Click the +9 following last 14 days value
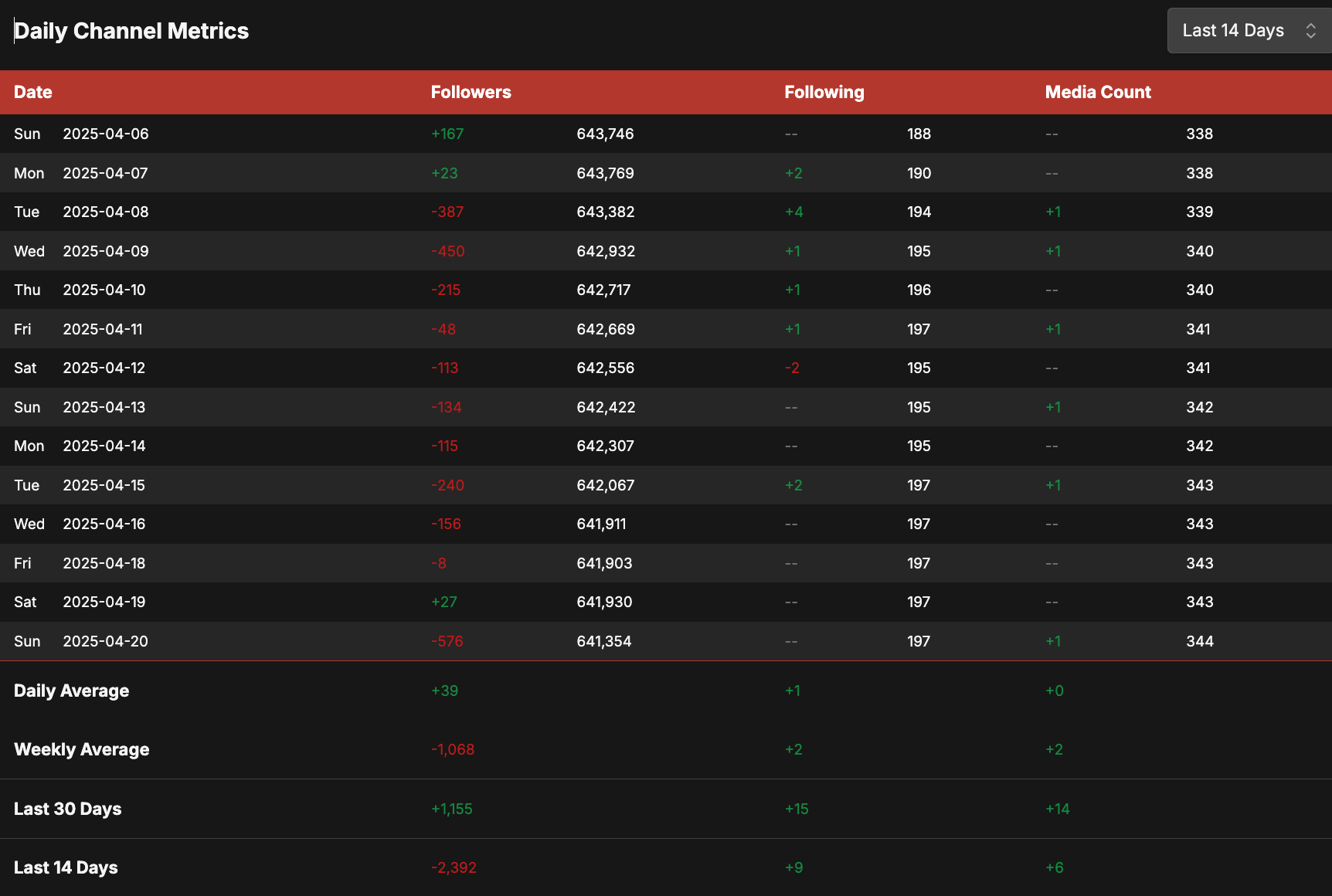 click(x=793, y=867)
